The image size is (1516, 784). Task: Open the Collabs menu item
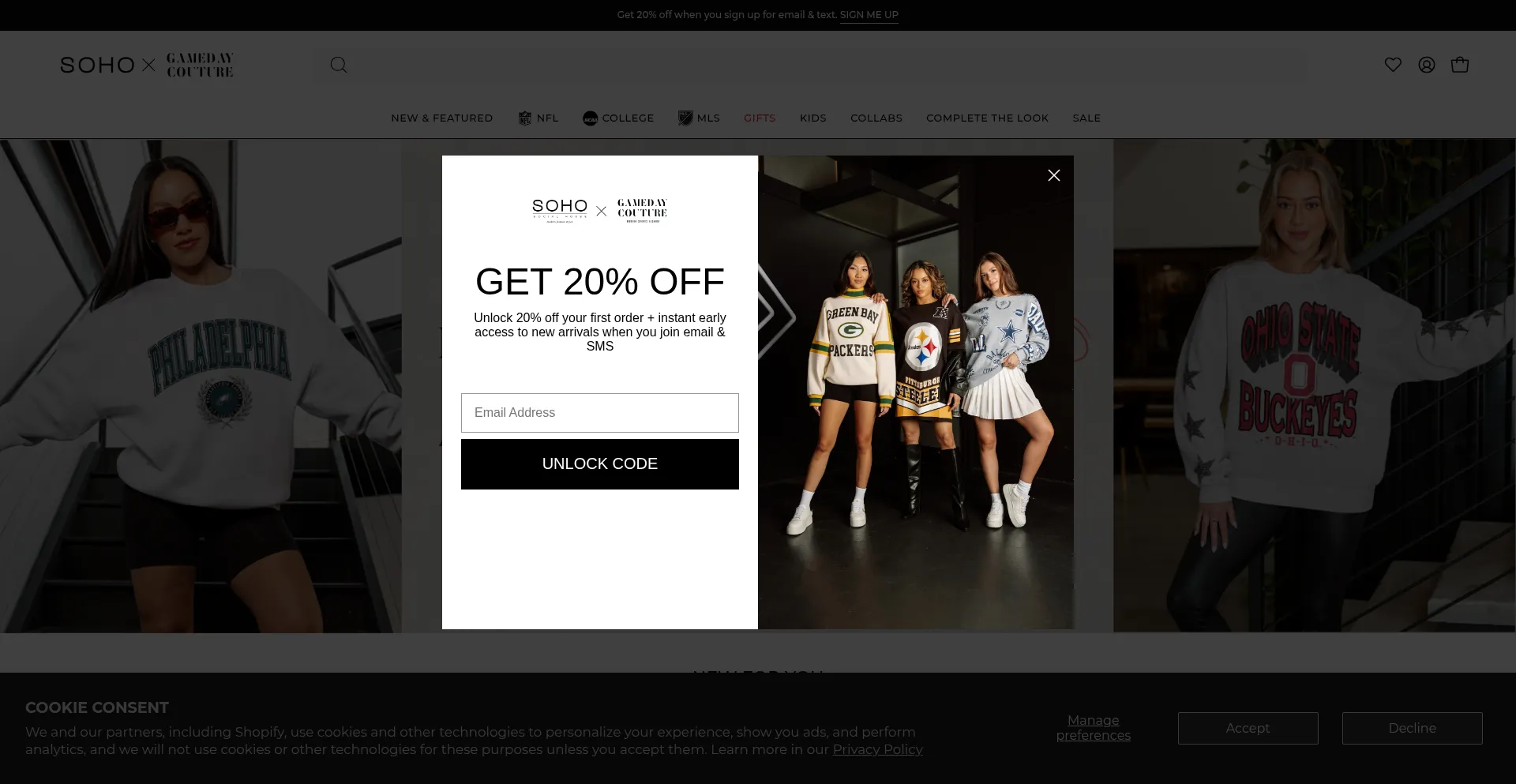pyautogui.click(x=876, y=118)
